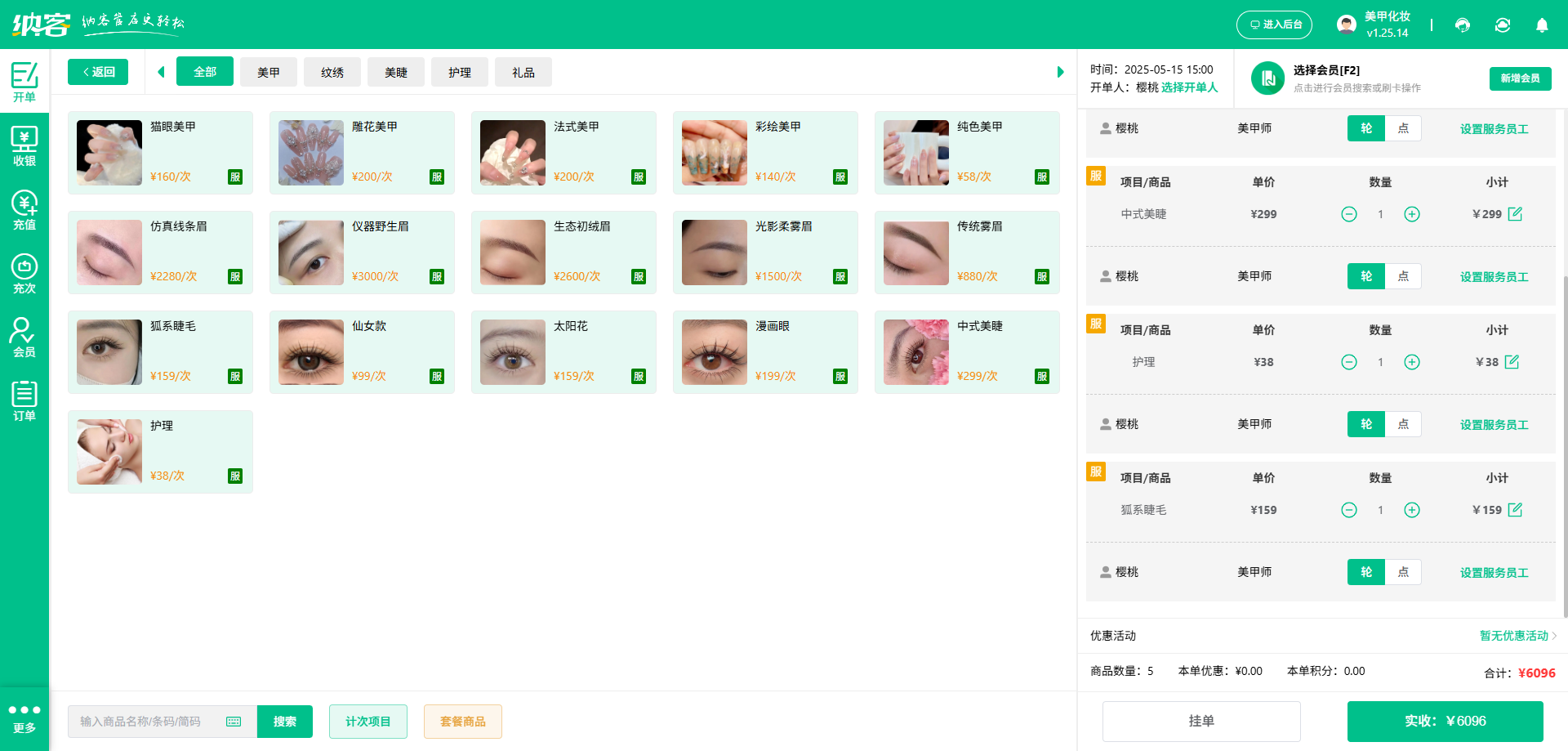Select 点 for staff below 狐系睫毛

click(x=1403, y=572)
